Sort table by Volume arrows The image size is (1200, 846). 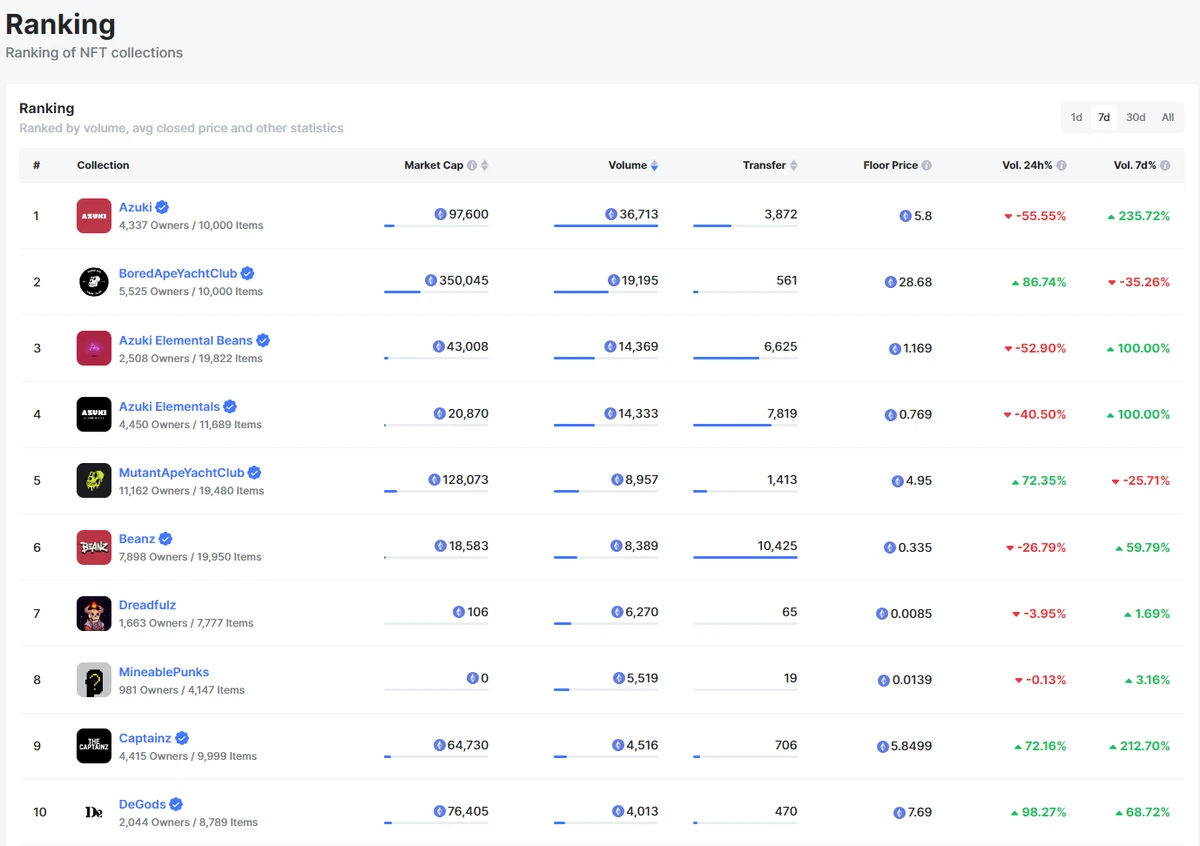654,166
